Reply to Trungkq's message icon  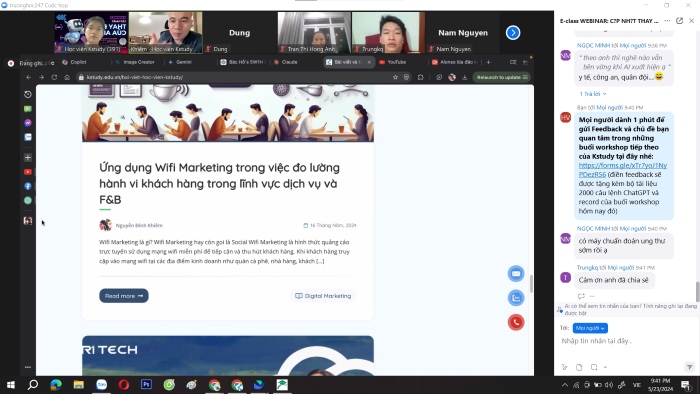pyautogui.click(x=581, y=296)
